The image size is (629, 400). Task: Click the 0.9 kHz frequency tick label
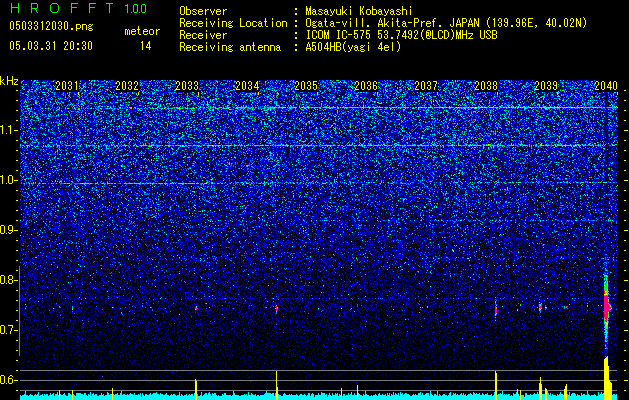pyautogui.click(x=8, y=230)
